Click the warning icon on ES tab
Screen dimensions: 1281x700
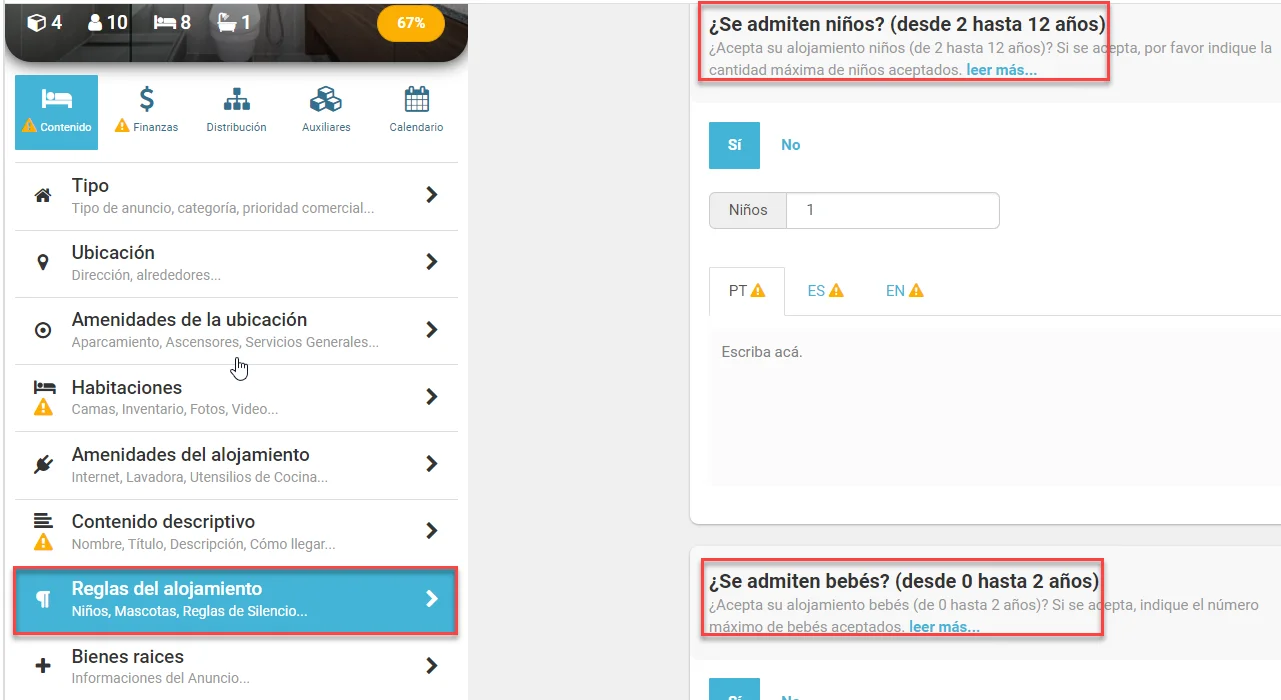836,291
